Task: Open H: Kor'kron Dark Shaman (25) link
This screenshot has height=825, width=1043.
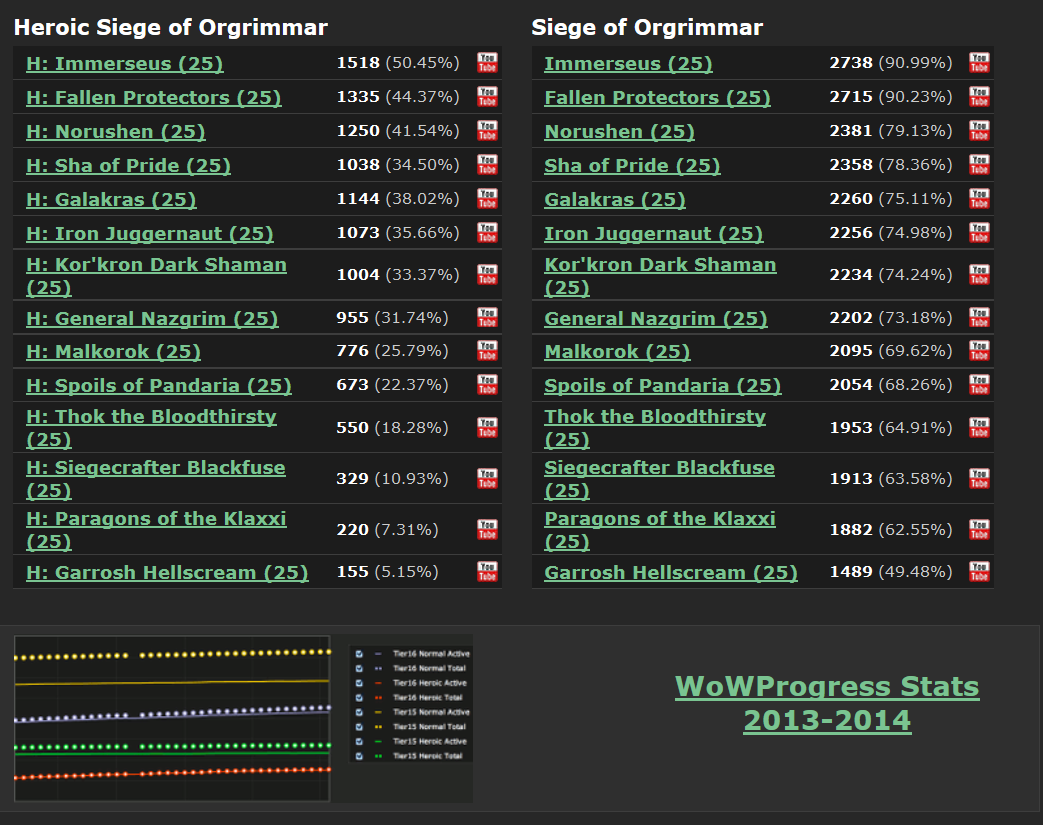Action: 156,276
